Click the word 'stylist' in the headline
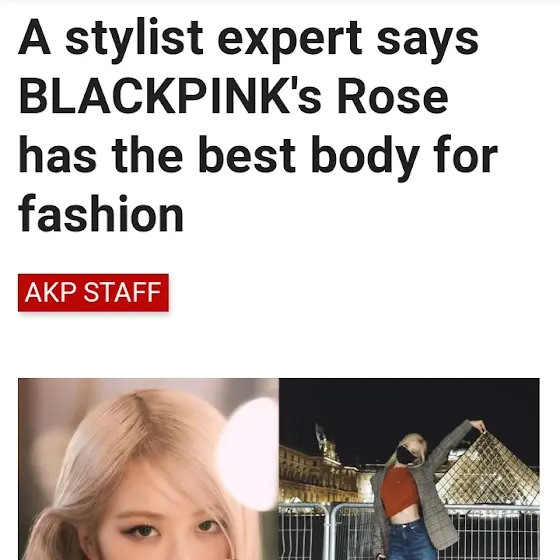 tap(134, 39)
